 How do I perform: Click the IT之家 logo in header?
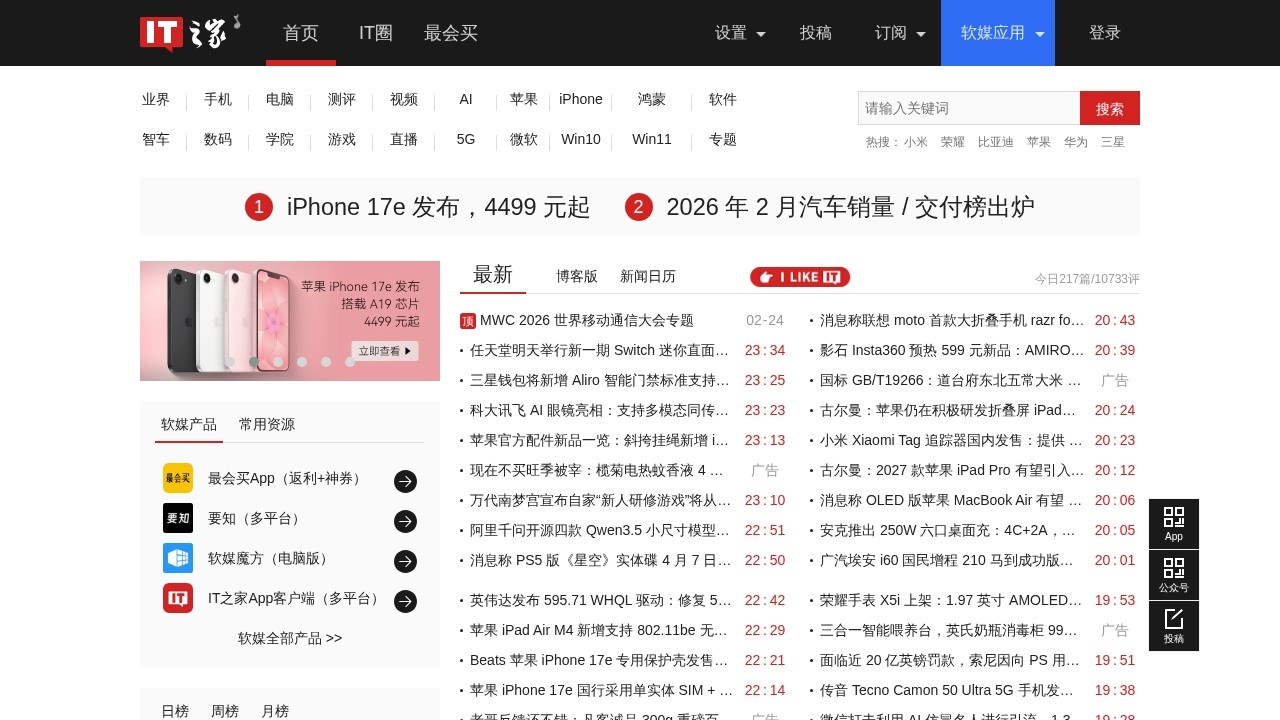click(x=190, y=32)
